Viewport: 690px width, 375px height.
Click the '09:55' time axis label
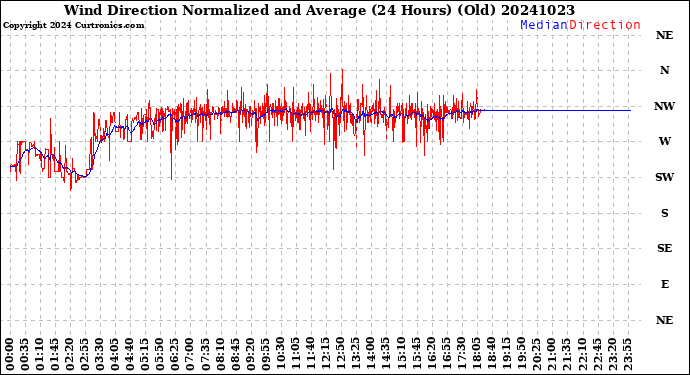tap(266, 354)
